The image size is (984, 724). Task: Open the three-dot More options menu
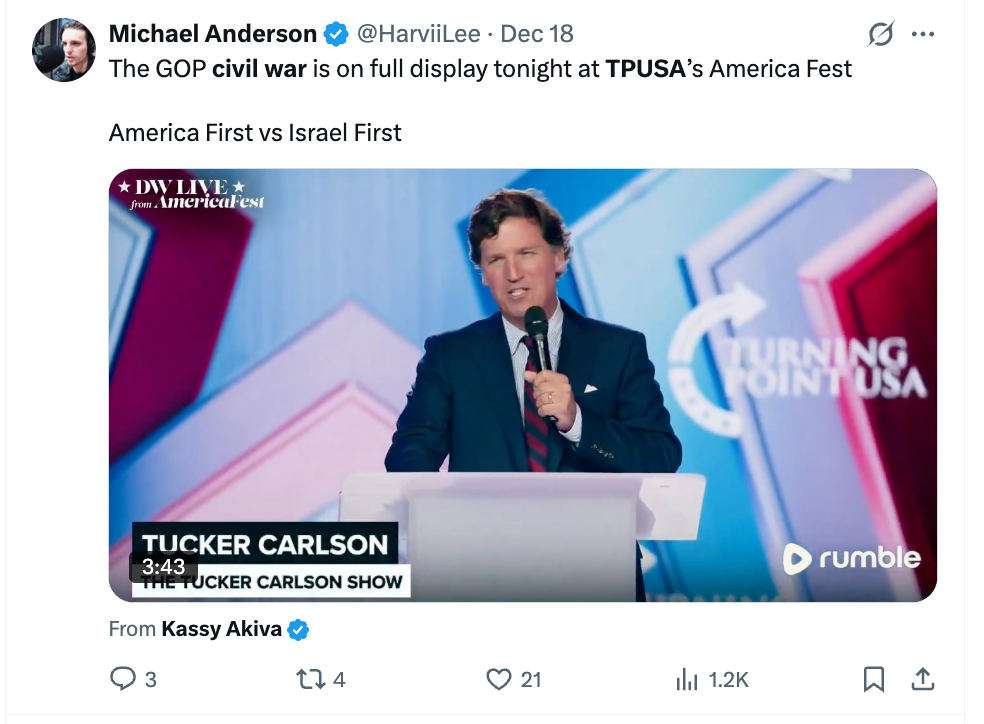tap(922, 35)
